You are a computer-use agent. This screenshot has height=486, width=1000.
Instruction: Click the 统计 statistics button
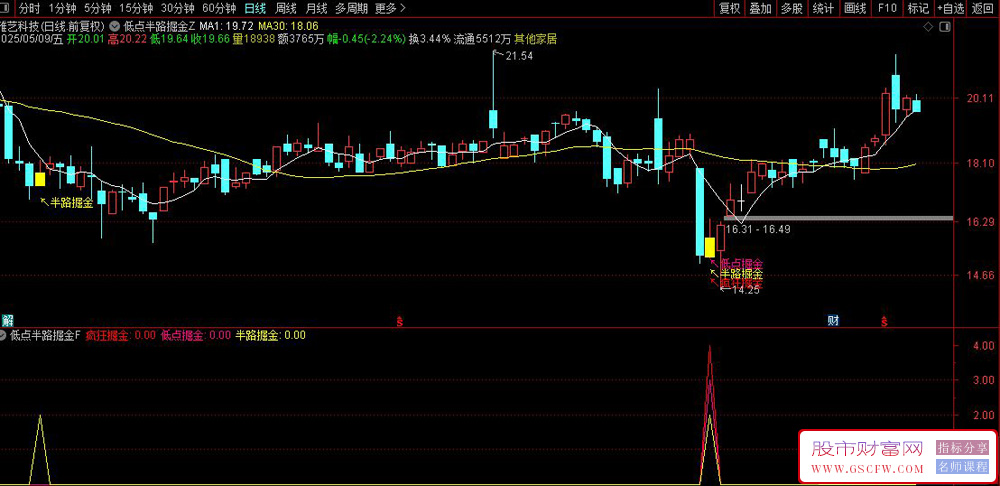click(x=823, y=8)
